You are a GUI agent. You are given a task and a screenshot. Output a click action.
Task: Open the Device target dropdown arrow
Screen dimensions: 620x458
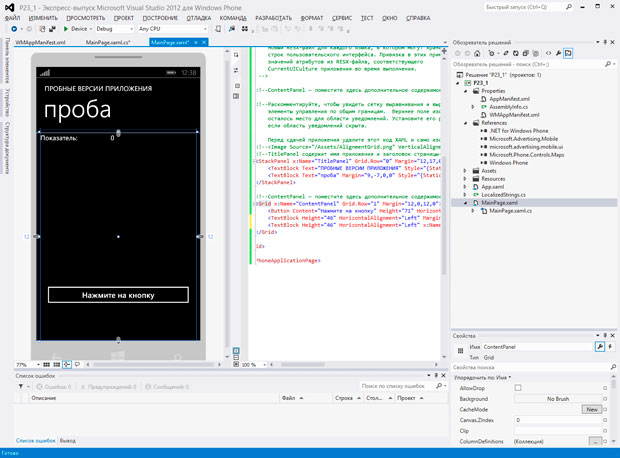[91, 29]
